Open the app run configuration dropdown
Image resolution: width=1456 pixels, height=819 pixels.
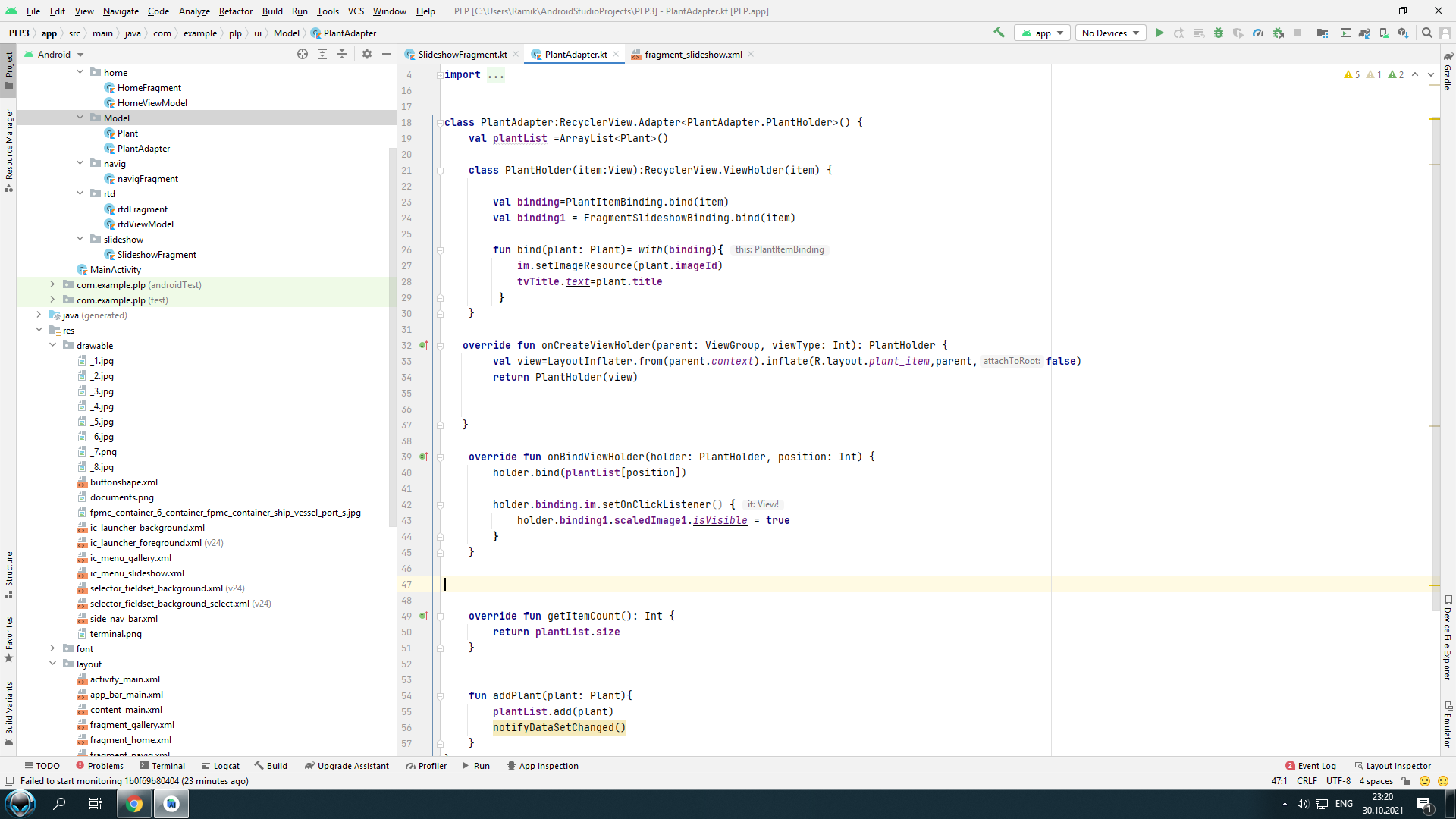[x=1042, y=33]
